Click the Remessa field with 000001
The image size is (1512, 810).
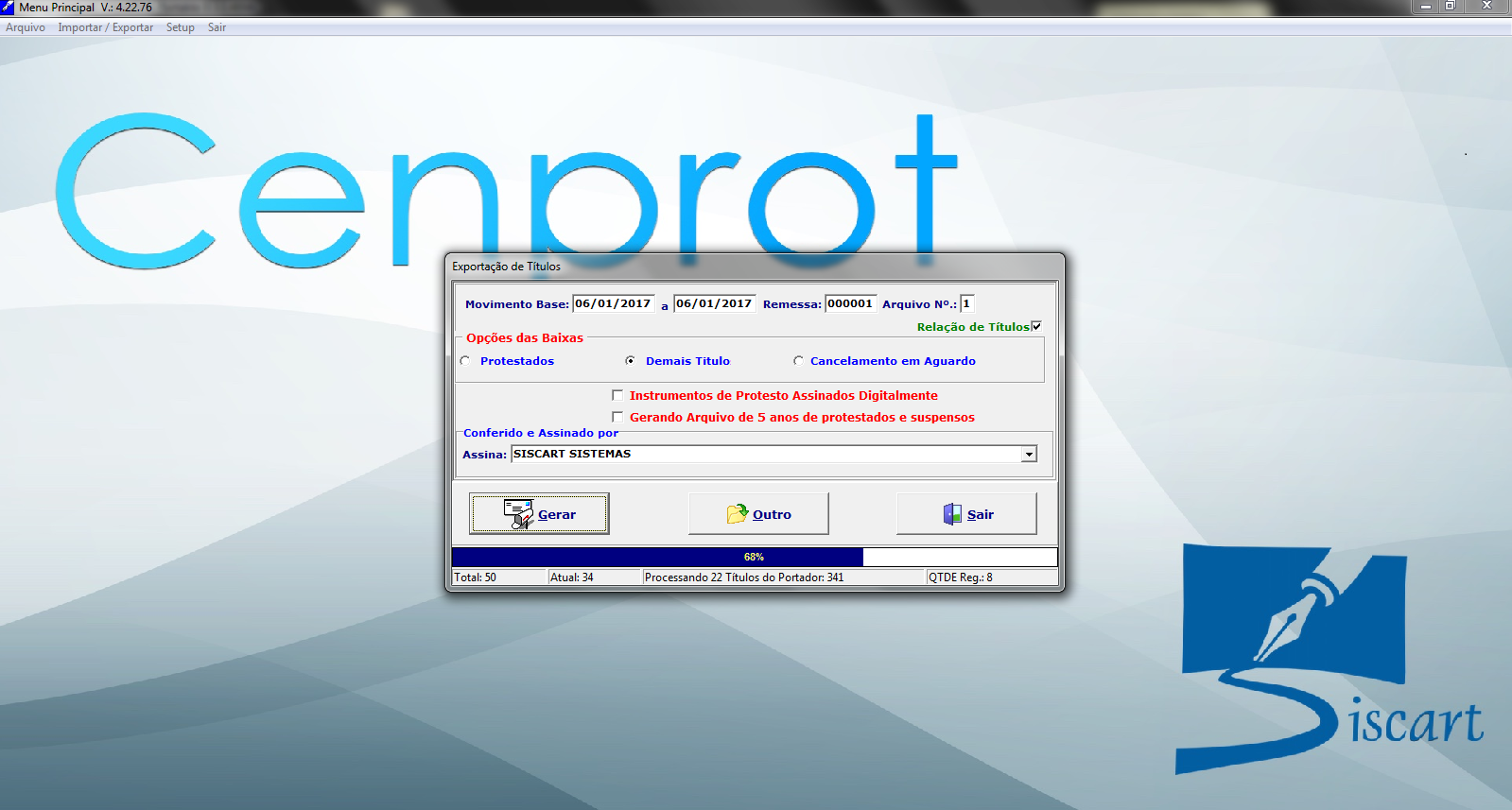(x=851, y=303)
